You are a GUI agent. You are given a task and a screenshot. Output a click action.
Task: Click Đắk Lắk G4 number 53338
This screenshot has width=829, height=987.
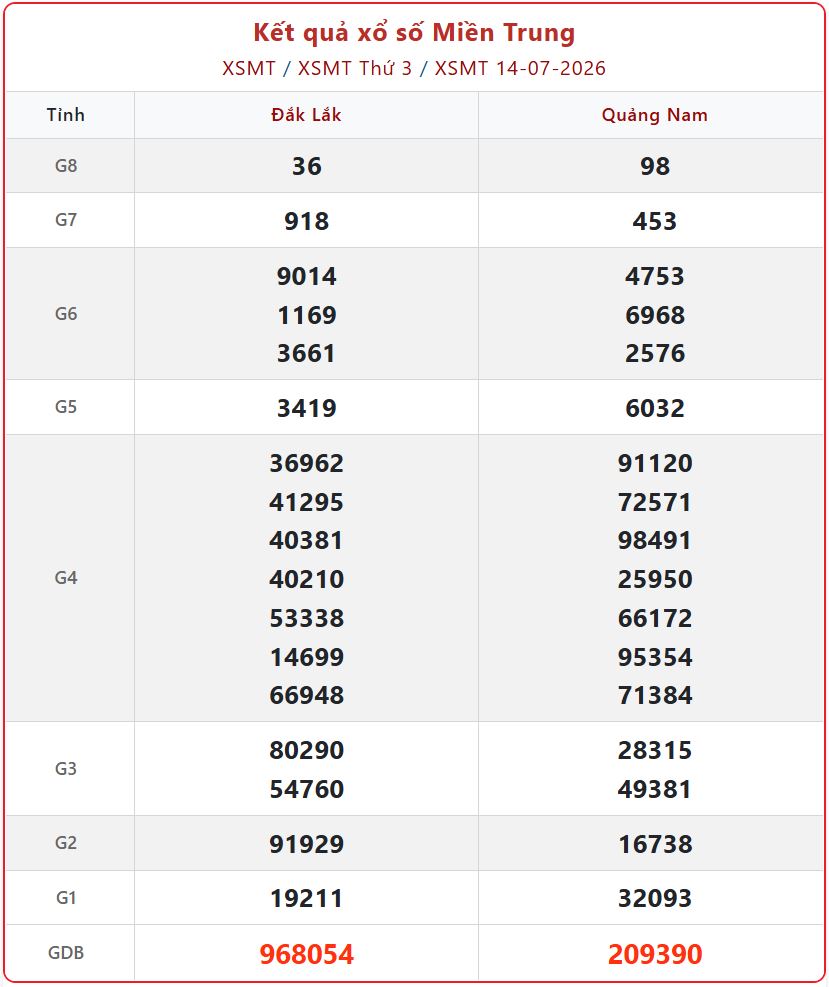[x=307, y=618]
